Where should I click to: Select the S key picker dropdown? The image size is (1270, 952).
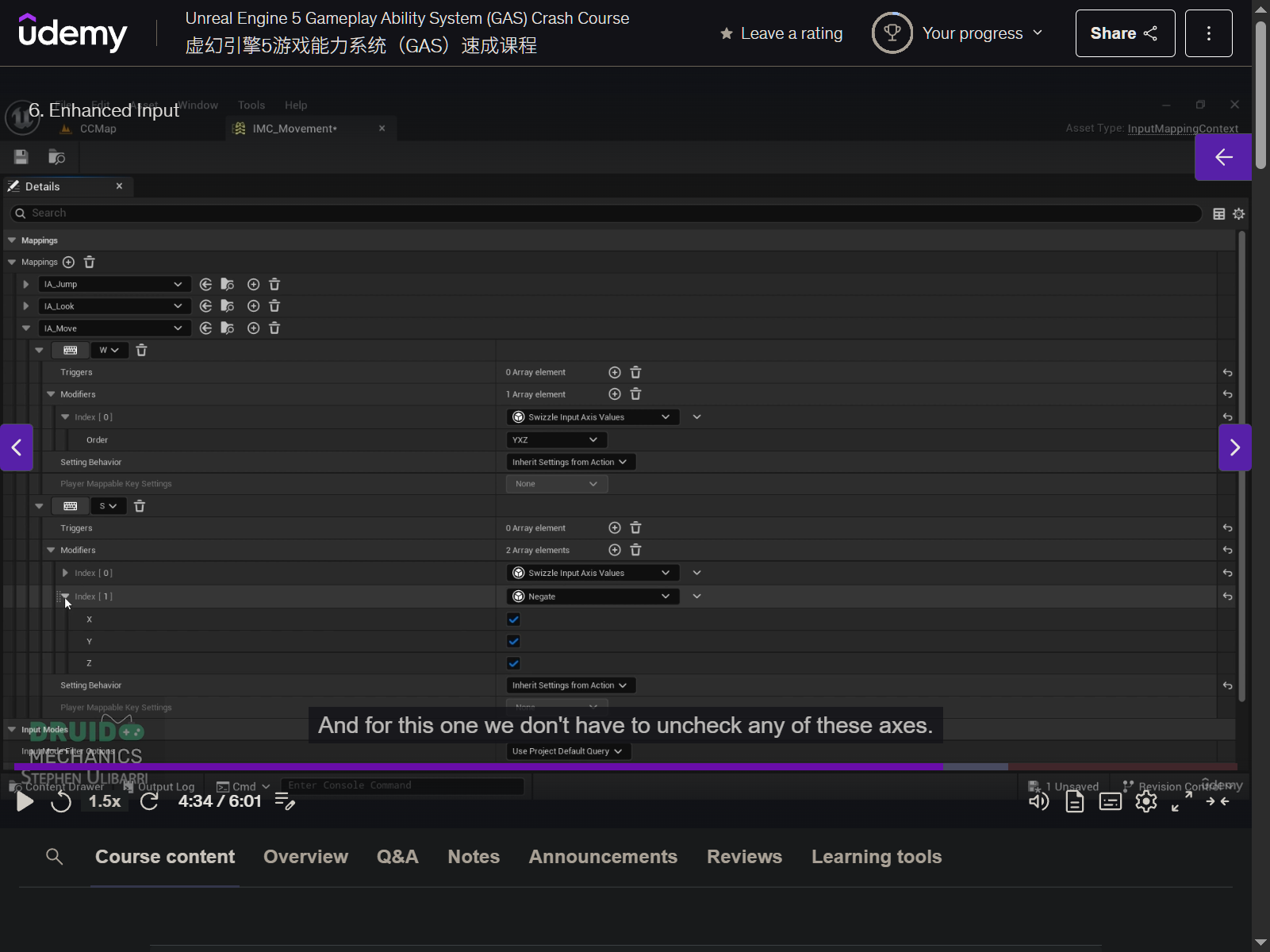pos(109,506)
